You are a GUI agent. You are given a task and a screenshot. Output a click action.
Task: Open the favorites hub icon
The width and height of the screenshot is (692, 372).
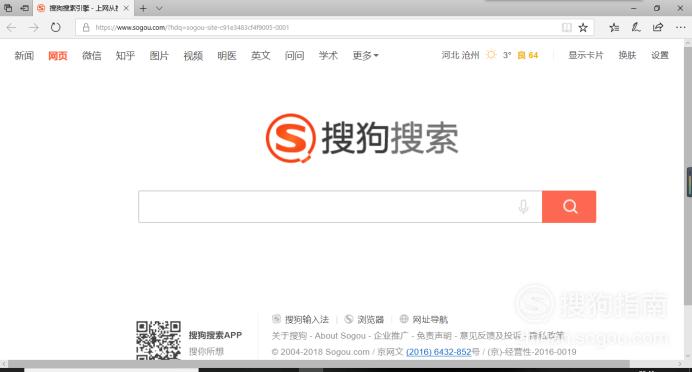[614, 27]
